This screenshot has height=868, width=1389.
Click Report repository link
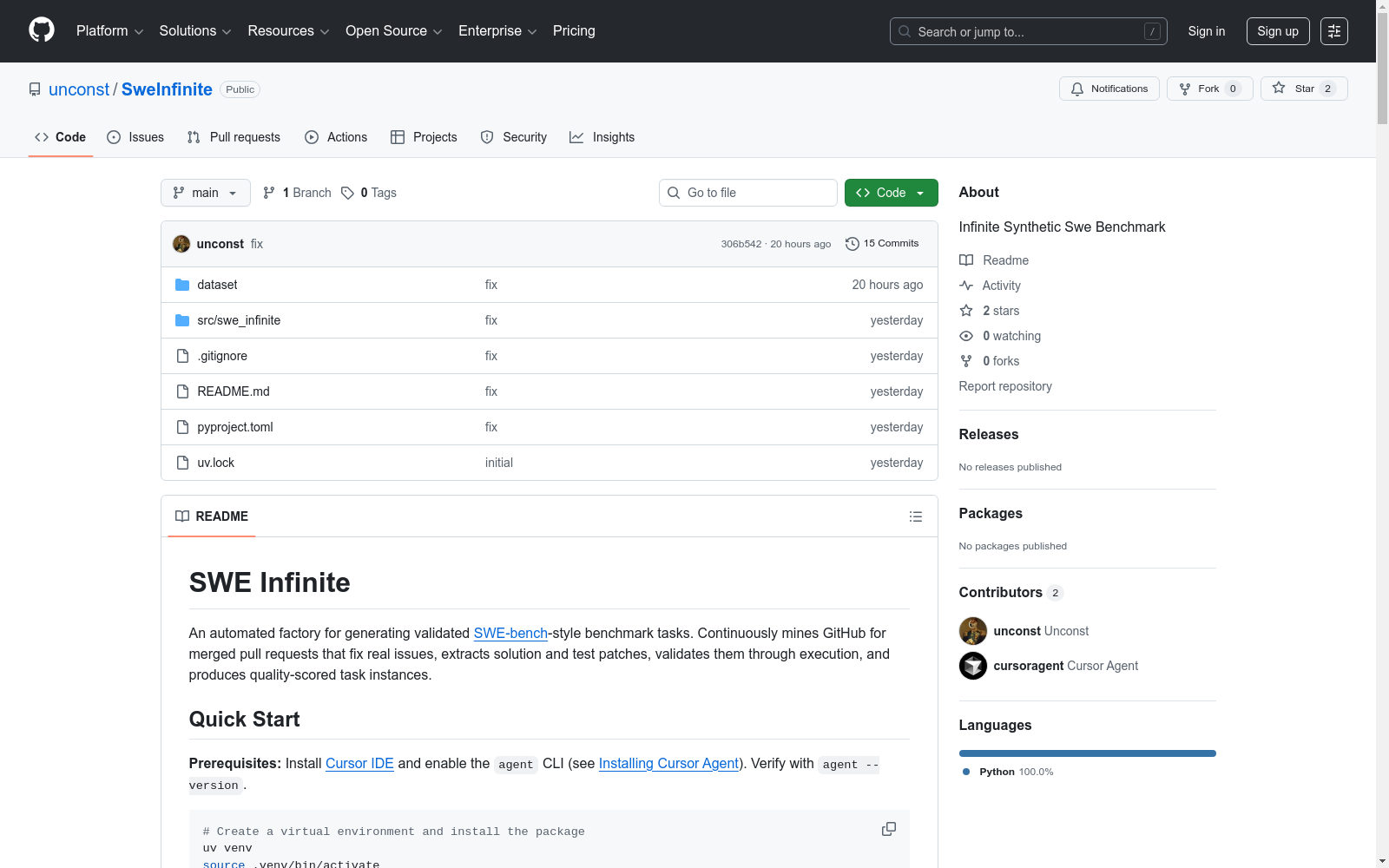tap(1005, 386)
